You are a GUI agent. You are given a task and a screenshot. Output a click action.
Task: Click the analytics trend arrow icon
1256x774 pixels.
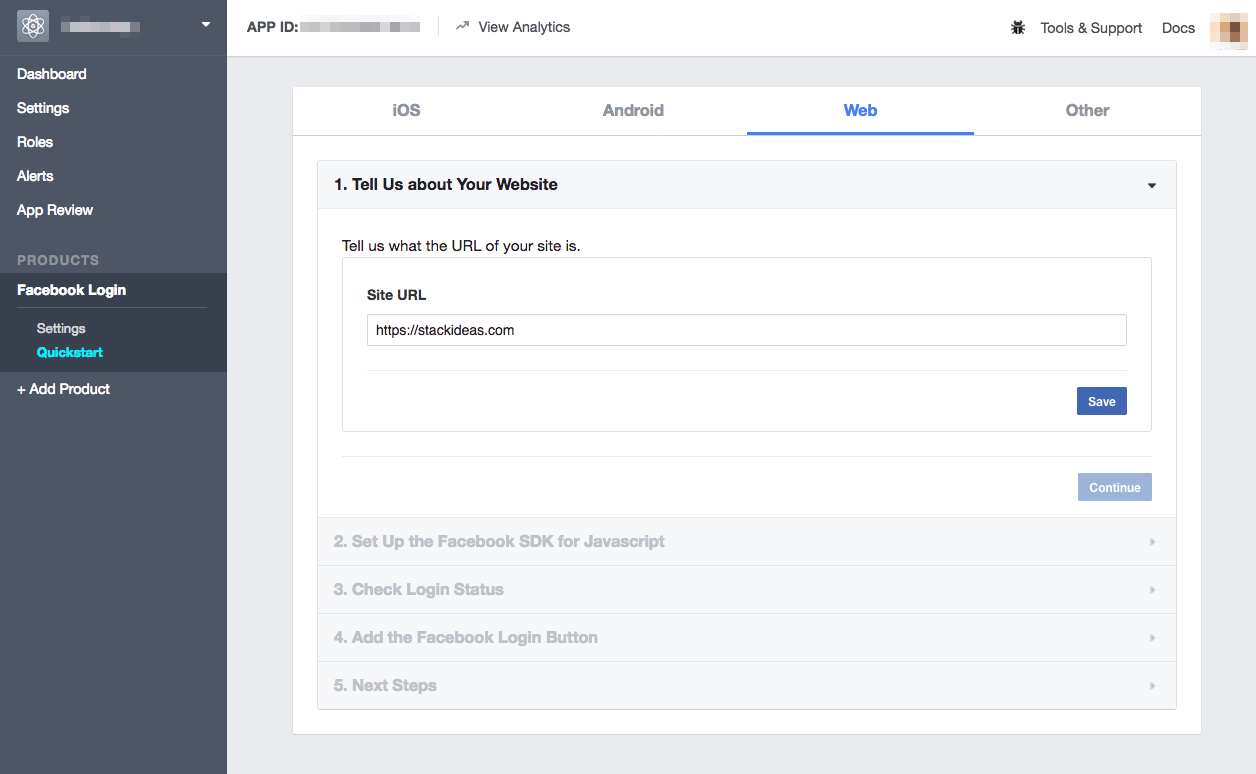pyautogui.click(x=462, y=27)
